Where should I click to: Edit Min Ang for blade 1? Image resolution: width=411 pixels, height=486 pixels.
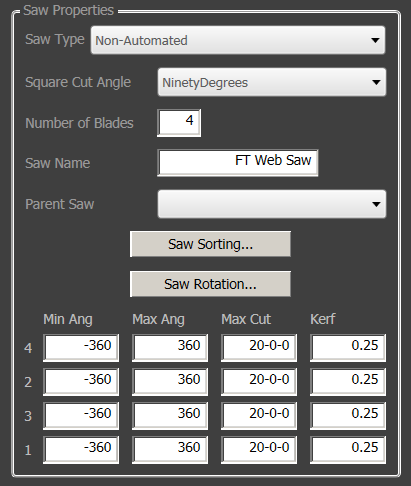(81, 450)
